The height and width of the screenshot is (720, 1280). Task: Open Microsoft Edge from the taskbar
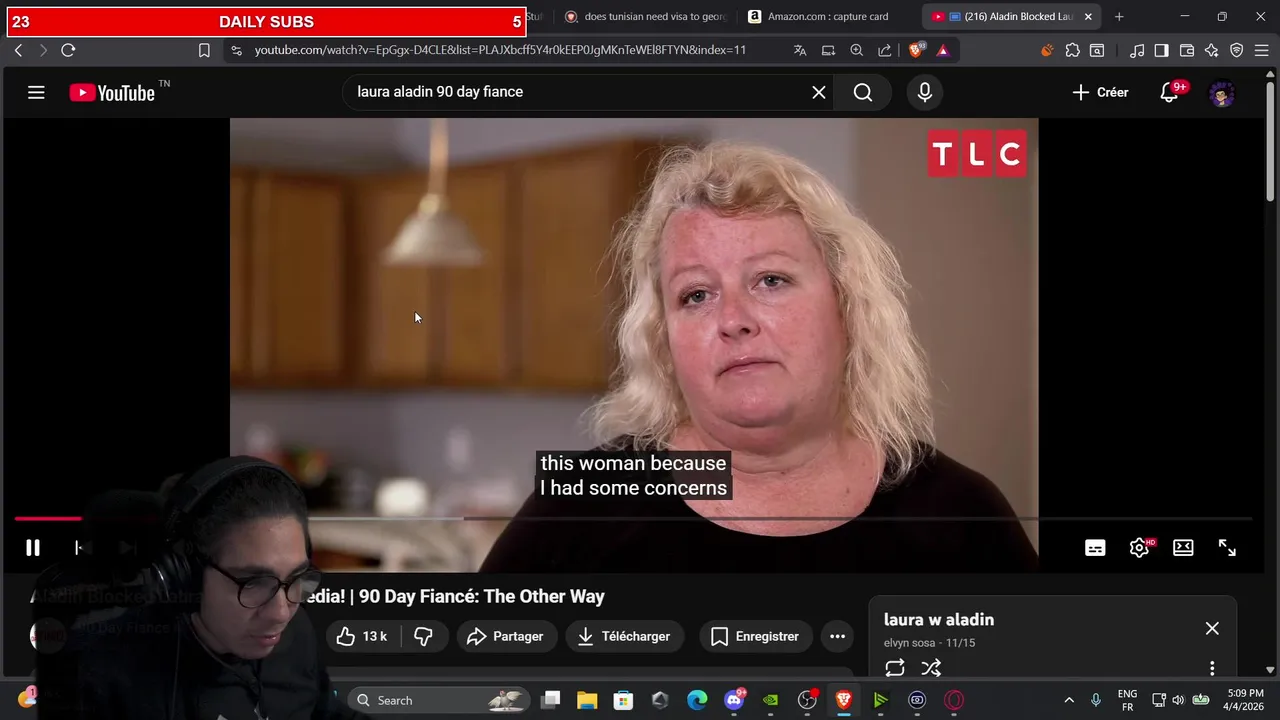coord(697,700)
